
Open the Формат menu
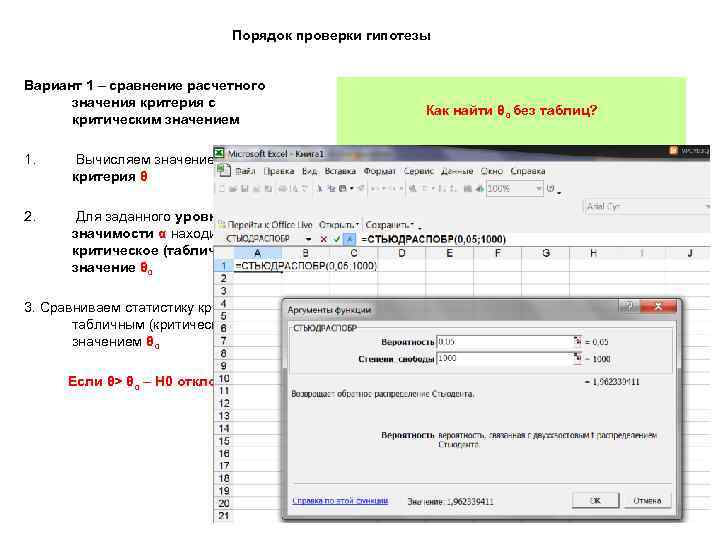[379, 171]
